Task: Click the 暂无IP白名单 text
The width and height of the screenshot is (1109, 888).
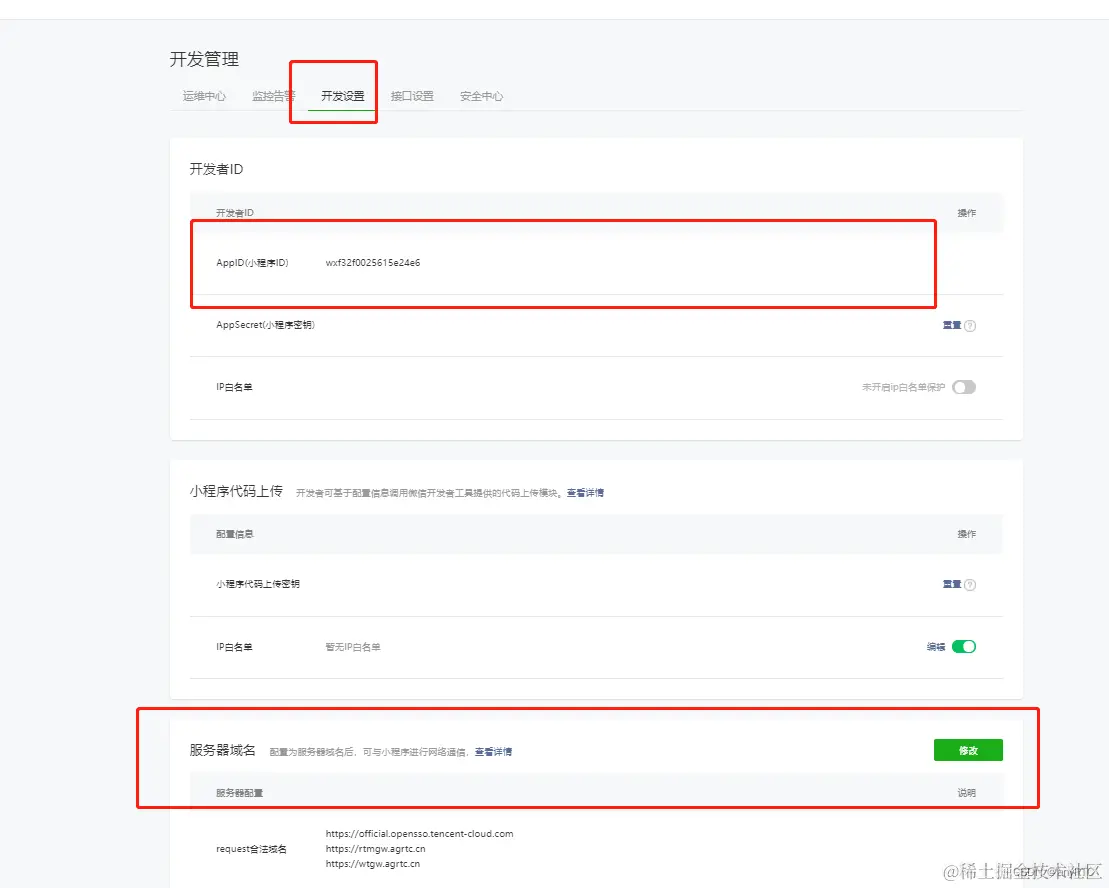Action: pyautogui.click(x=352, y=647)
